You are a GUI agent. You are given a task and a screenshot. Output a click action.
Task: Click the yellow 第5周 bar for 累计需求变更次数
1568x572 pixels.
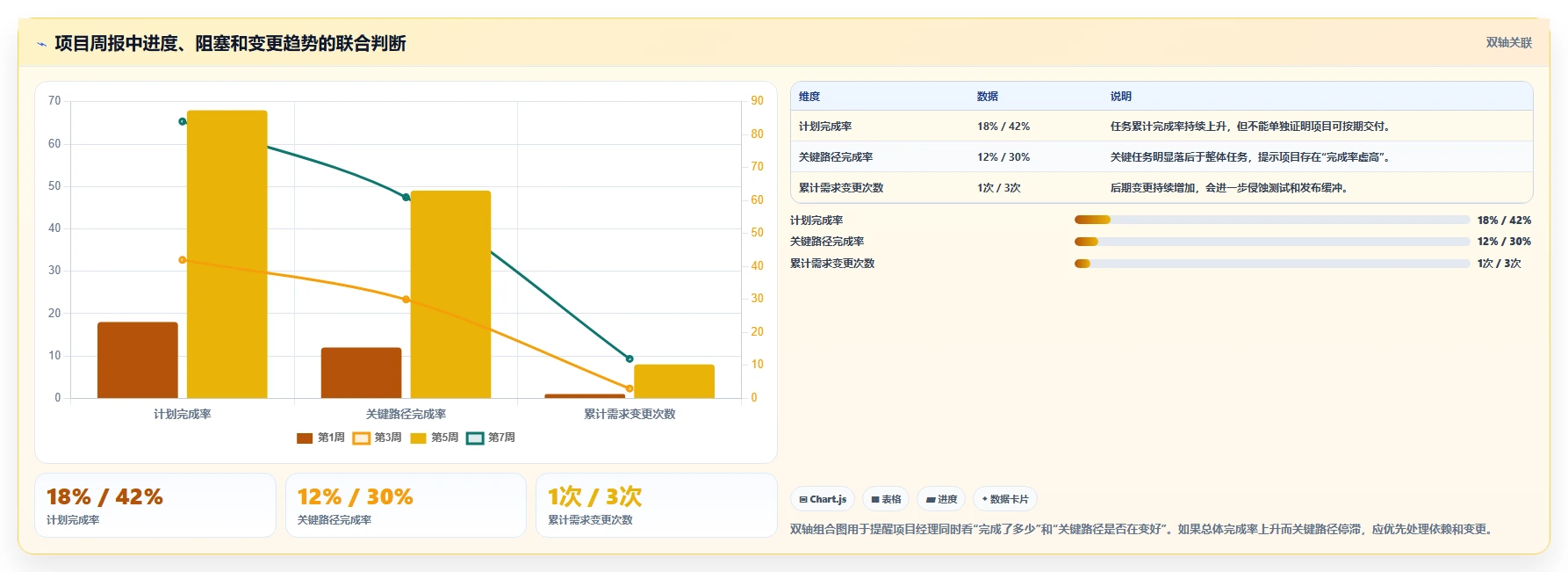(674, 381)
